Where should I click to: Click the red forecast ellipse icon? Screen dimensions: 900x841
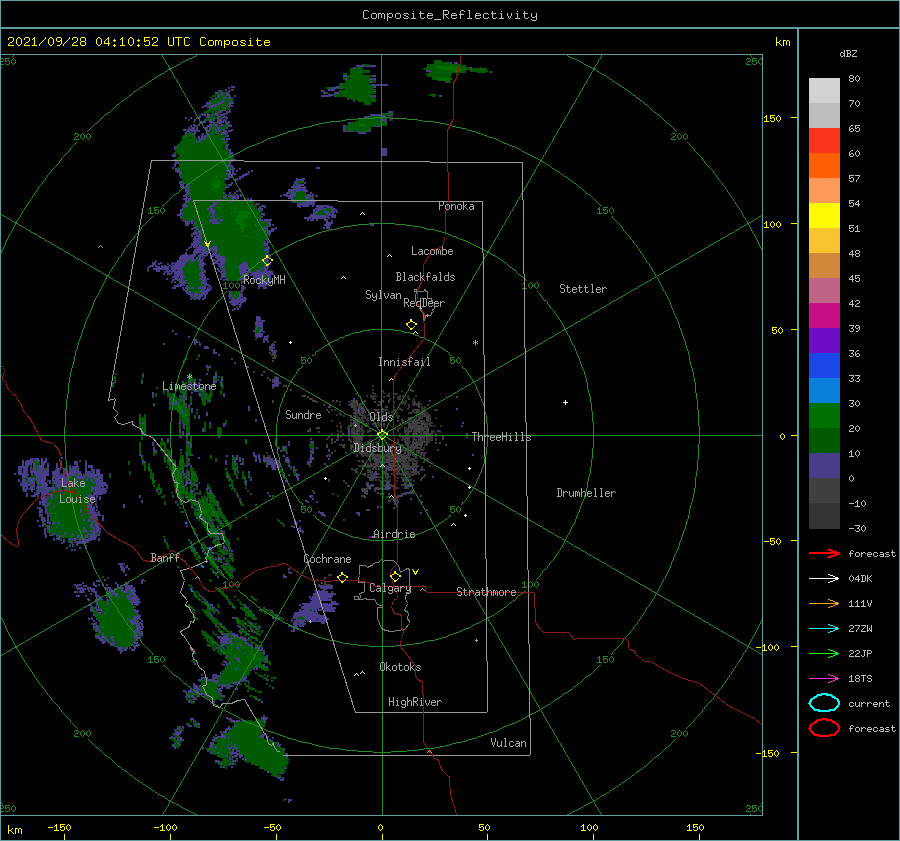(x=824, y=728)
